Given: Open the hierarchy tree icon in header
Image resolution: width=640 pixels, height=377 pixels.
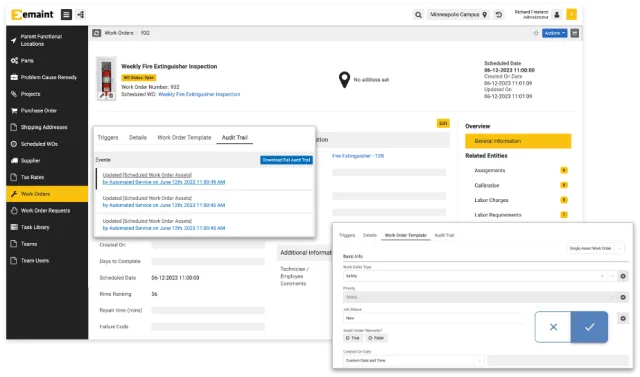Looking at the screenshot, I should [x=81, y=15].
